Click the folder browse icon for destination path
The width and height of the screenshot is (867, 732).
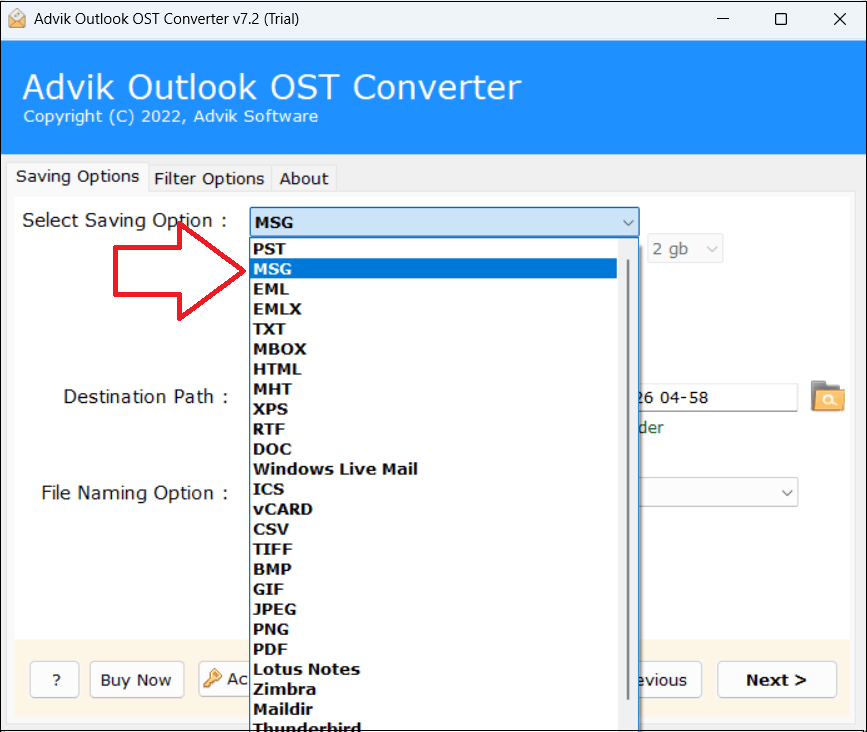point(827,397)
